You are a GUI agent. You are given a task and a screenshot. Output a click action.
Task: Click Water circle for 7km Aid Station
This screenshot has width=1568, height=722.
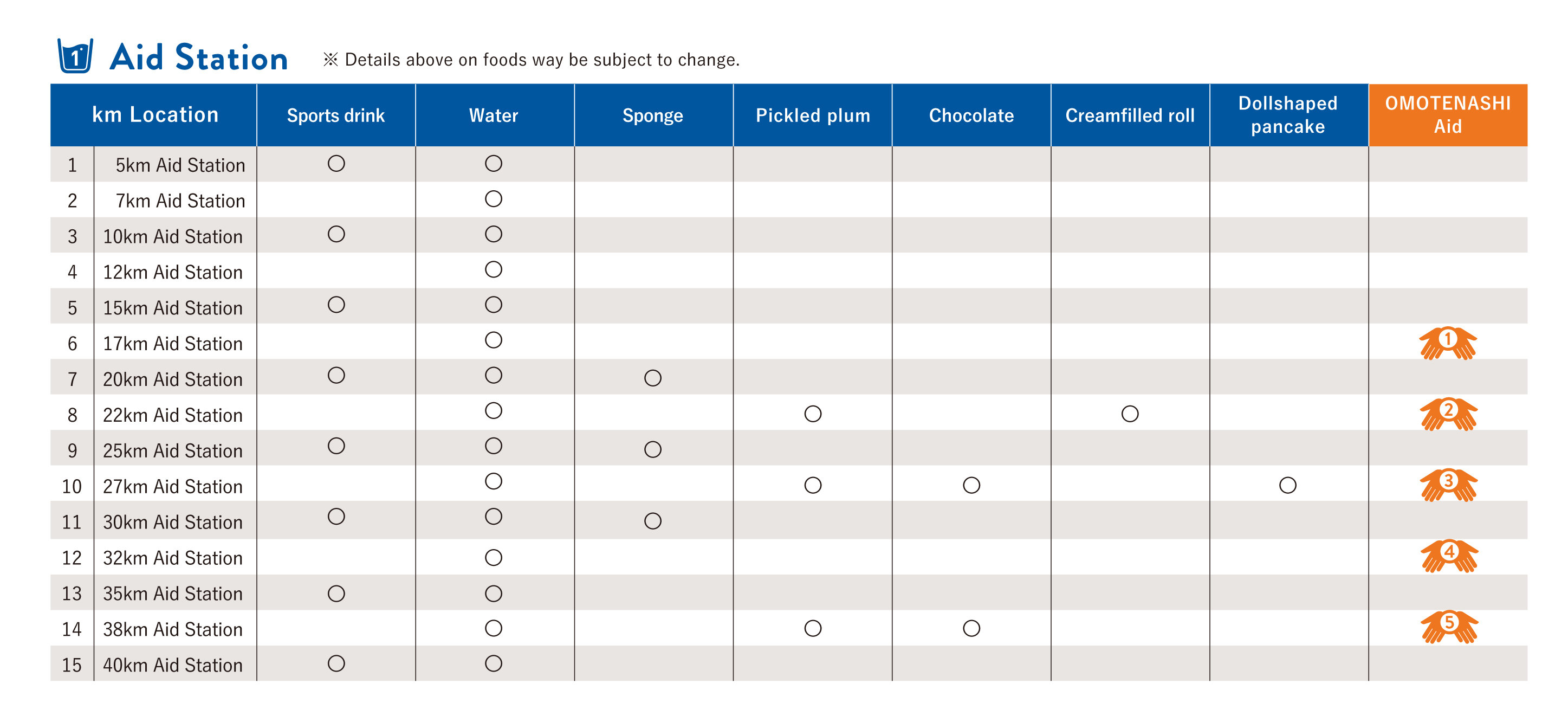click(x=493, y=199)
